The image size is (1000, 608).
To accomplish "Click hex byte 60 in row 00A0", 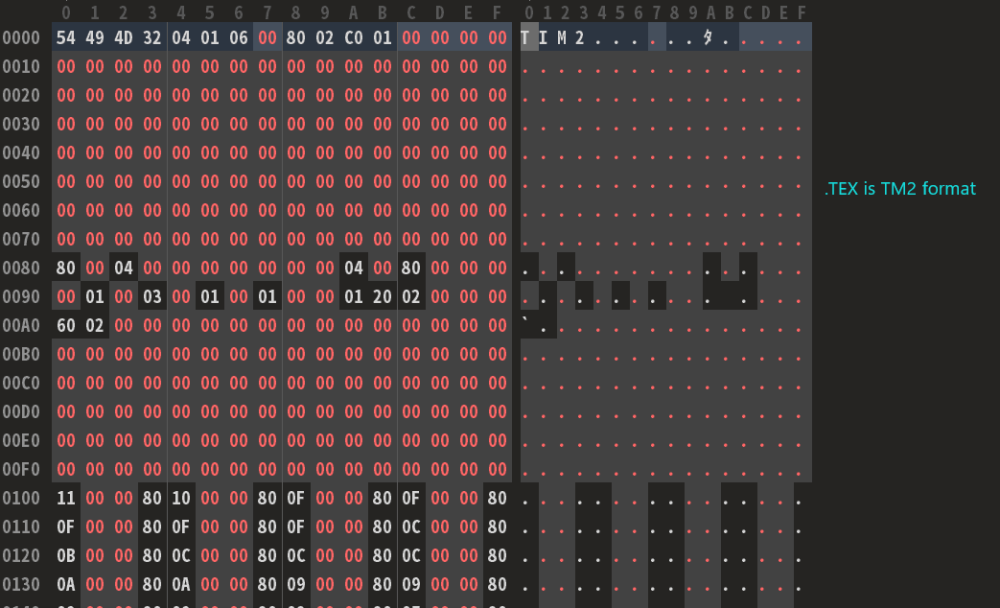I will tap(66, 325).
